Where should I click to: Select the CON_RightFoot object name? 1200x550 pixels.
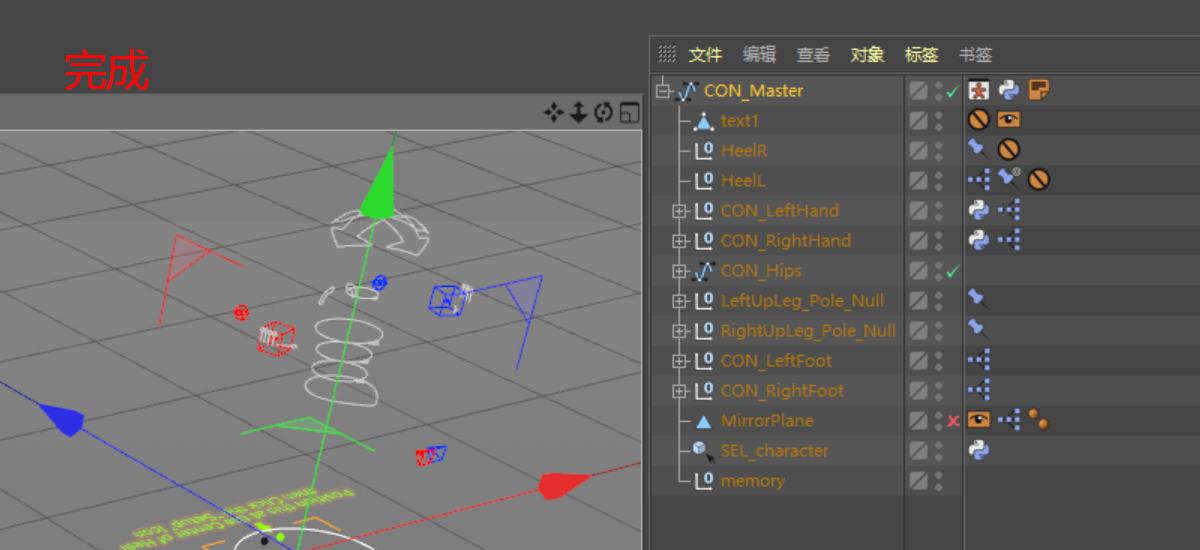pos(782,391)
